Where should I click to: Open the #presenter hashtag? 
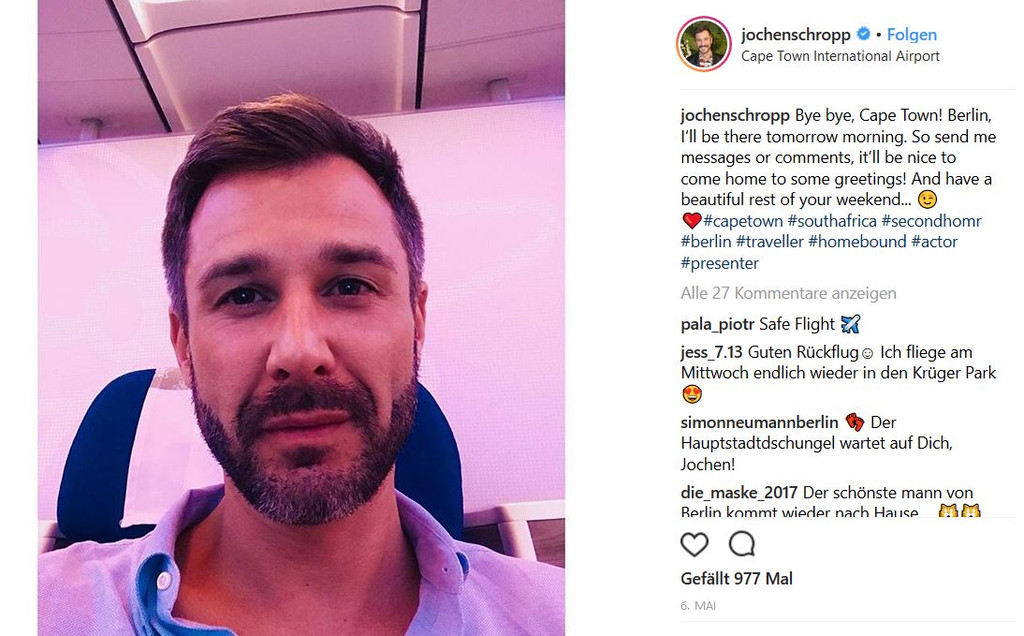click(720, 263)
